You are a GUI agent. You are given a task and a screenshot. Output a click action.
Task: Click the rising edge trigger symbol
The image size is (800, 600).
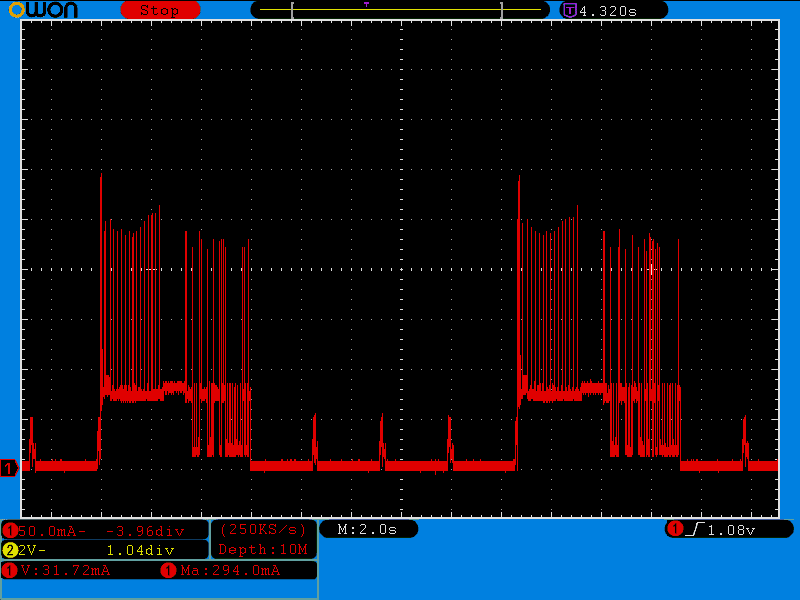695,529
